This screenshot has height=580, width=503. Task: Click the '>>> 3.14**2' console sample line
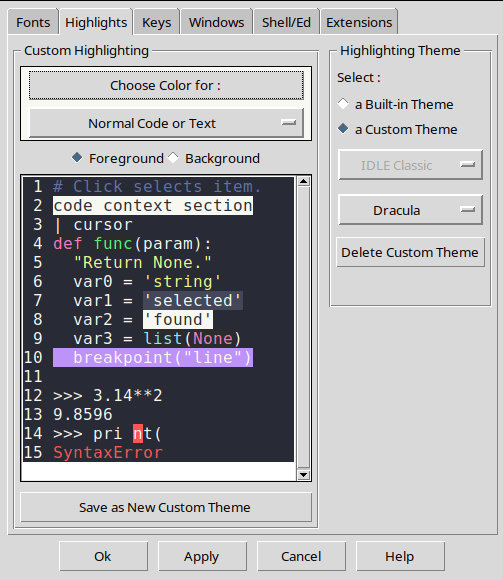(108, 395)
